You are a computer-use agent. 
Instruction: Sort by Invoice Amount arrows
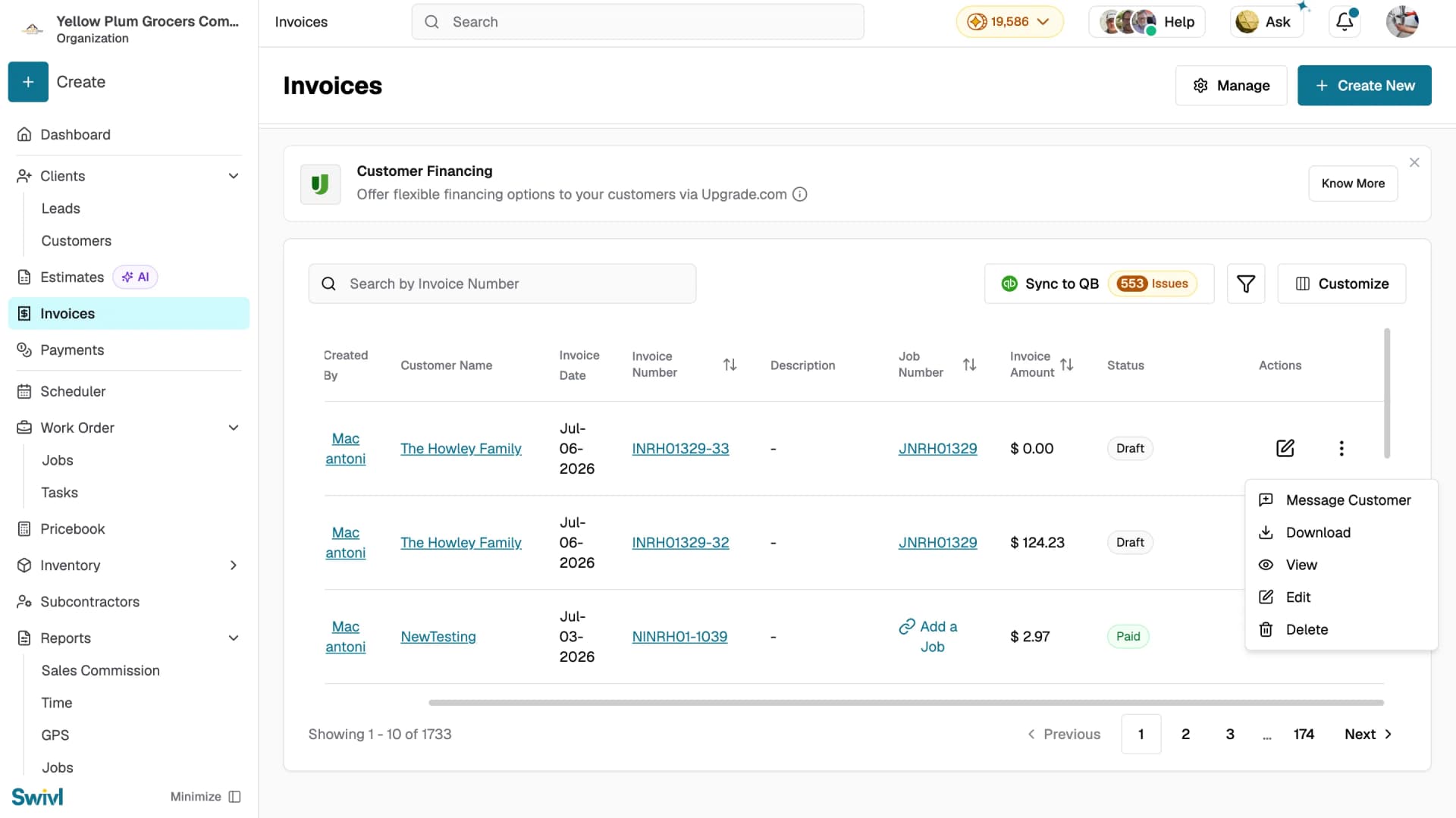point(1066,365)
